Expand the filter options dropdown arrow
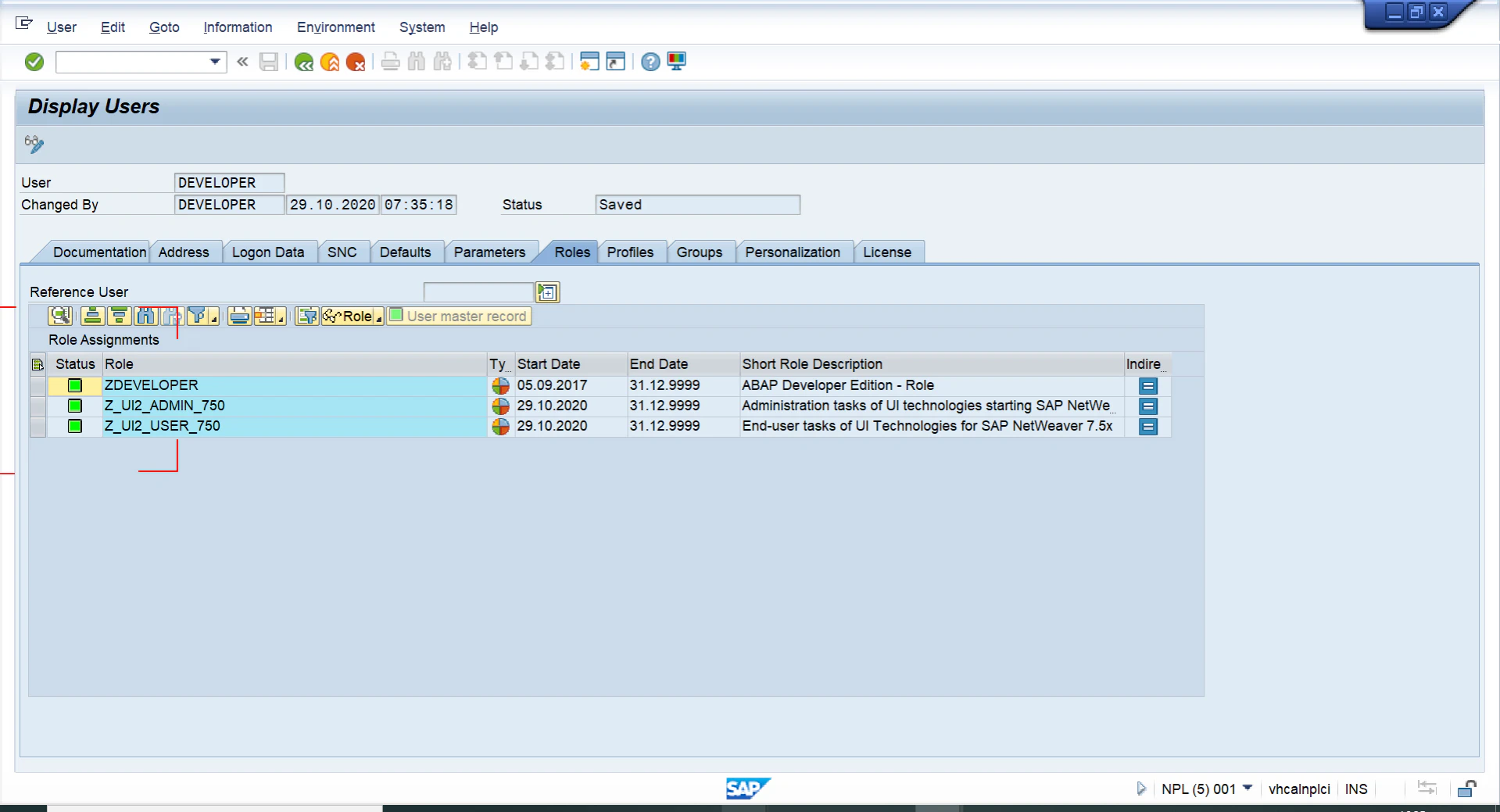1500x812 pixels. (214, 319)
